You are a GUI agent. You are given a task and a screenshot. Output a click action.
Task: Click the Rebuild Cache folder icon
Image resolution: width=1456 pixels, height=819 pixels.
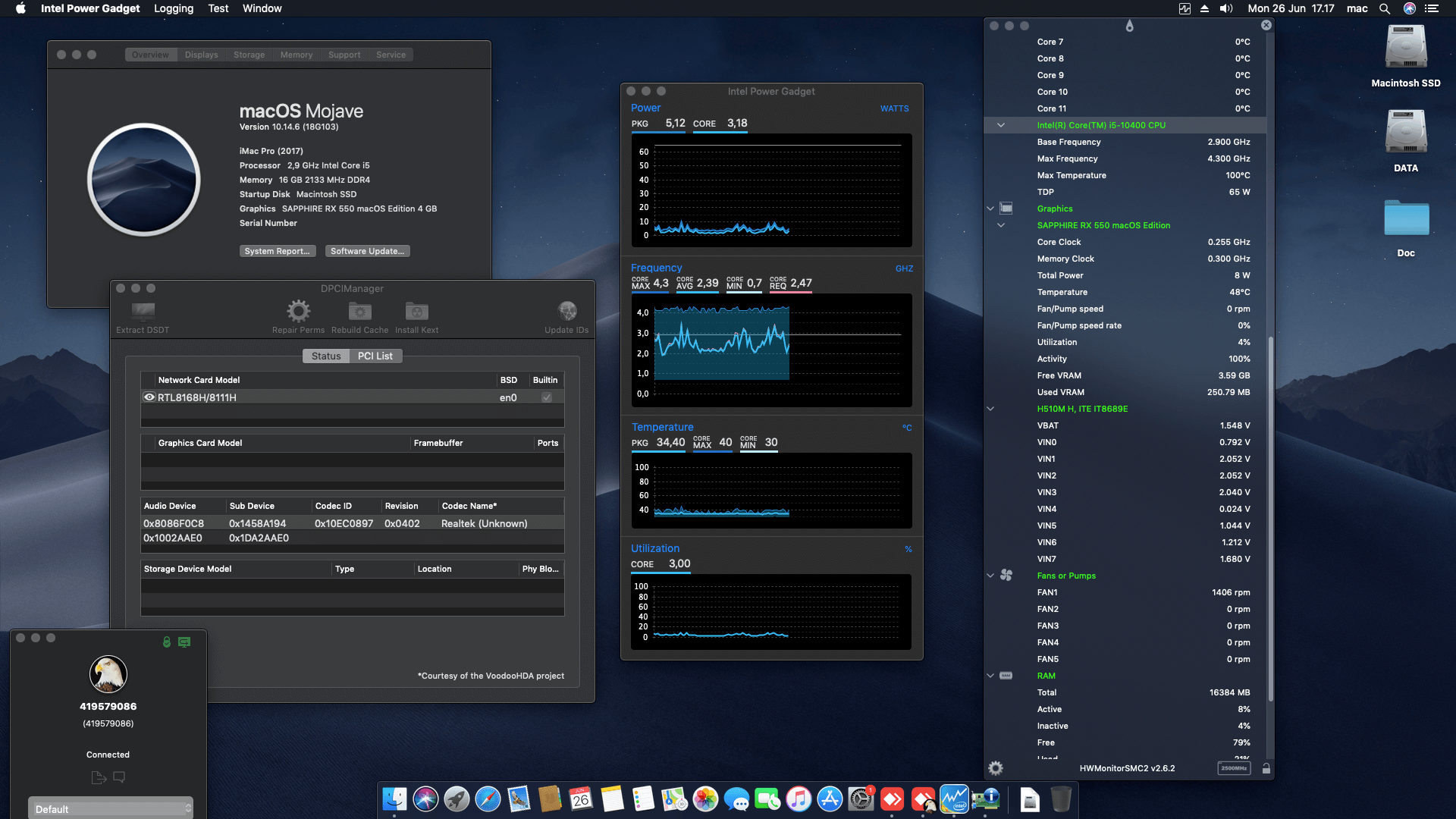(x=359, y=311)
